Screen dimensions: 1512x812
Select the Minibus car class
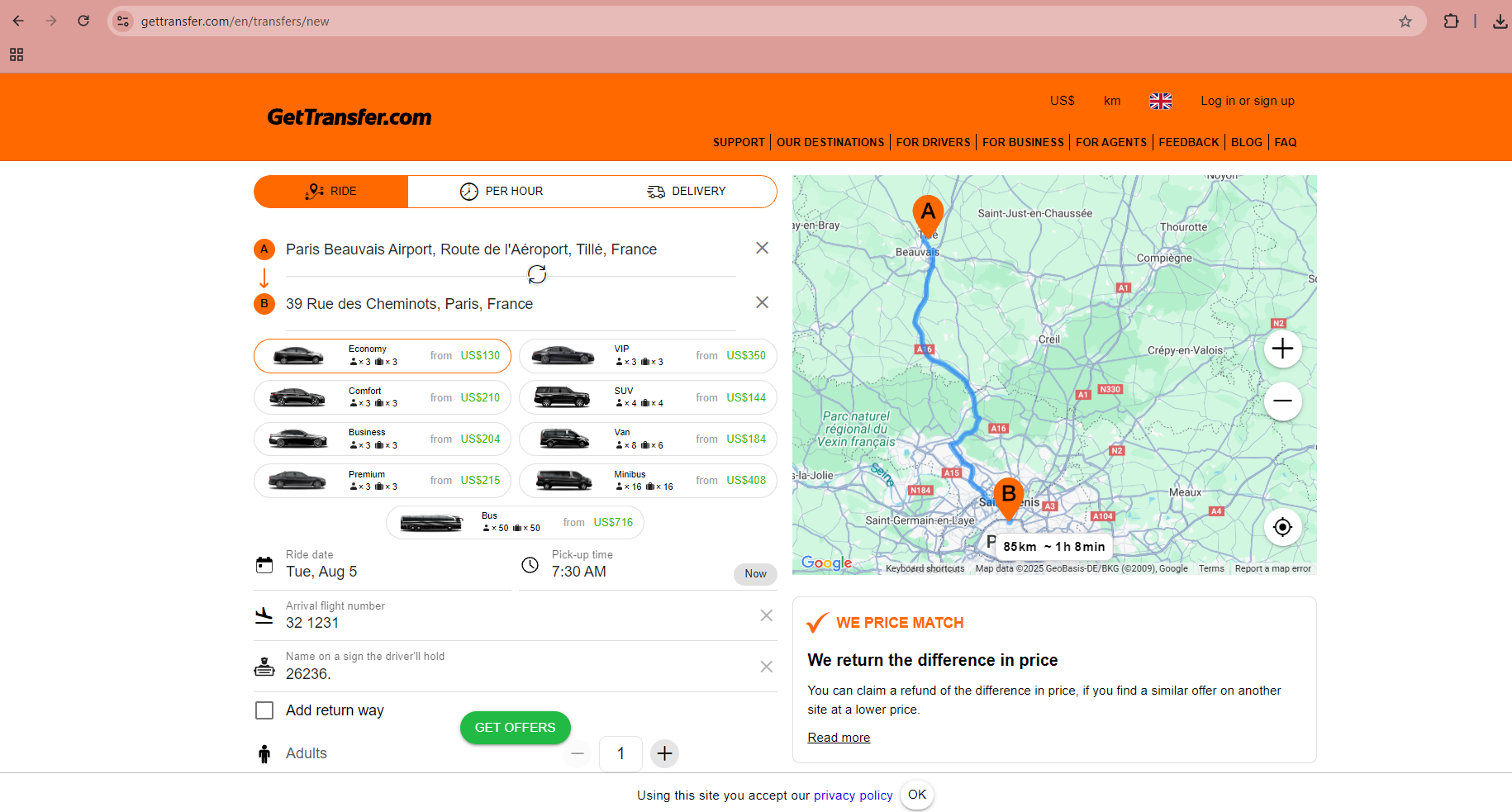[x=648, y=481]
